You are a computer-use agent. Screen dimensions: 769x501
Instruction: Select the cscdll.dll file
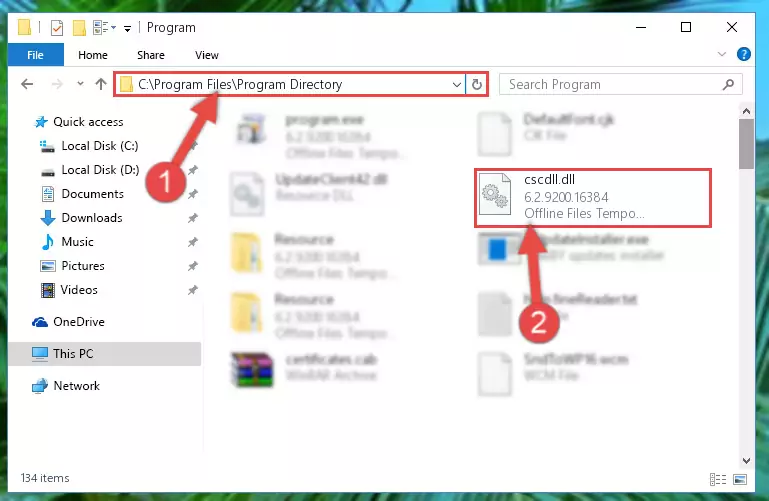click(593, 198)
